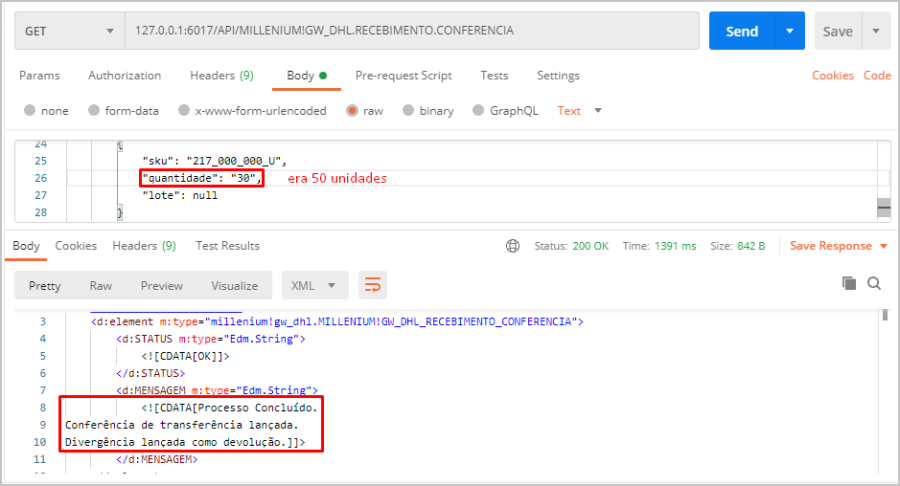Click the blue Send button
Viewport: 900px width, 486px height.
(x=742, y=31)
